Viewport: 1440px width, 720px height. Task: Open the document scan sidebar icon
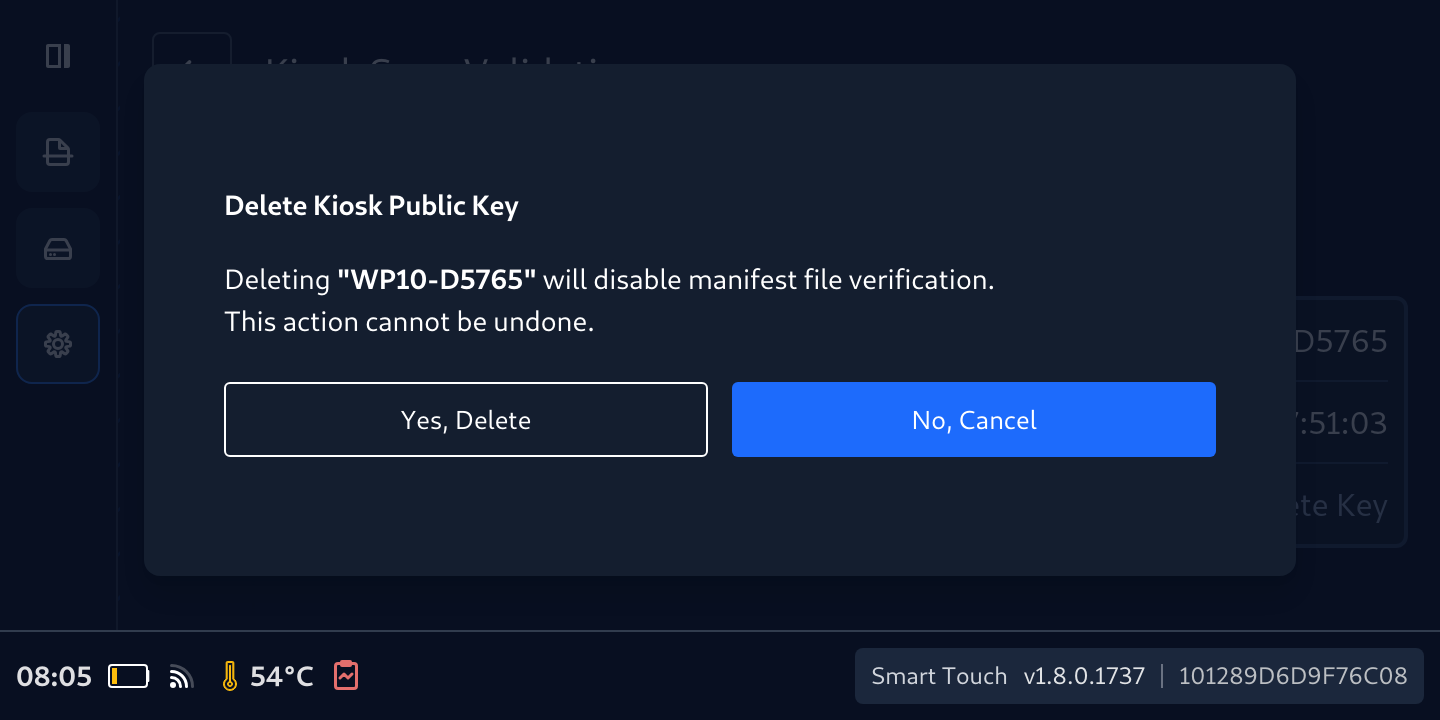pyautogui.click(x=58, y=152)
